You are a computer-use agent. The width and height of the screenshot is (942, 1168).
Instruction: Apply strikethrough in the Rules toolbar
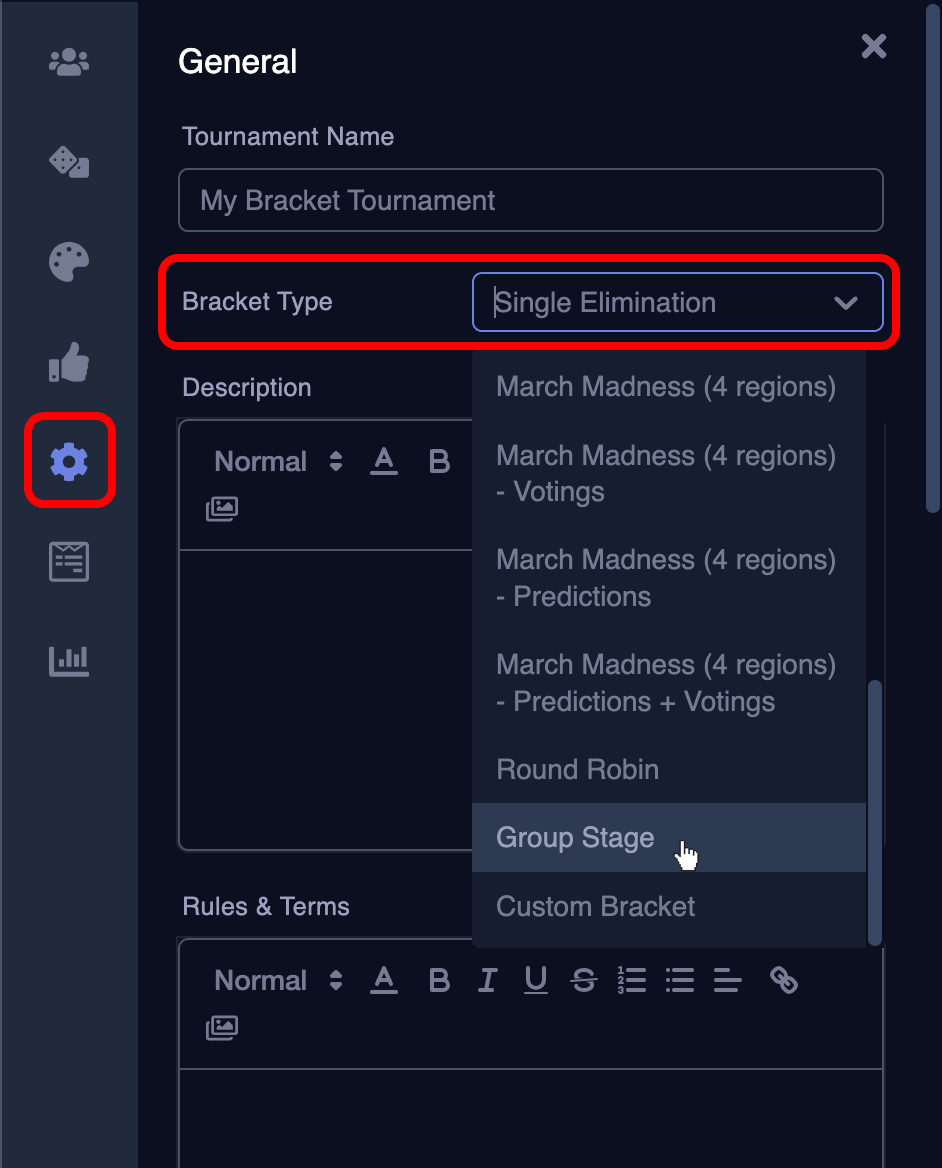(x=584, y=980)
